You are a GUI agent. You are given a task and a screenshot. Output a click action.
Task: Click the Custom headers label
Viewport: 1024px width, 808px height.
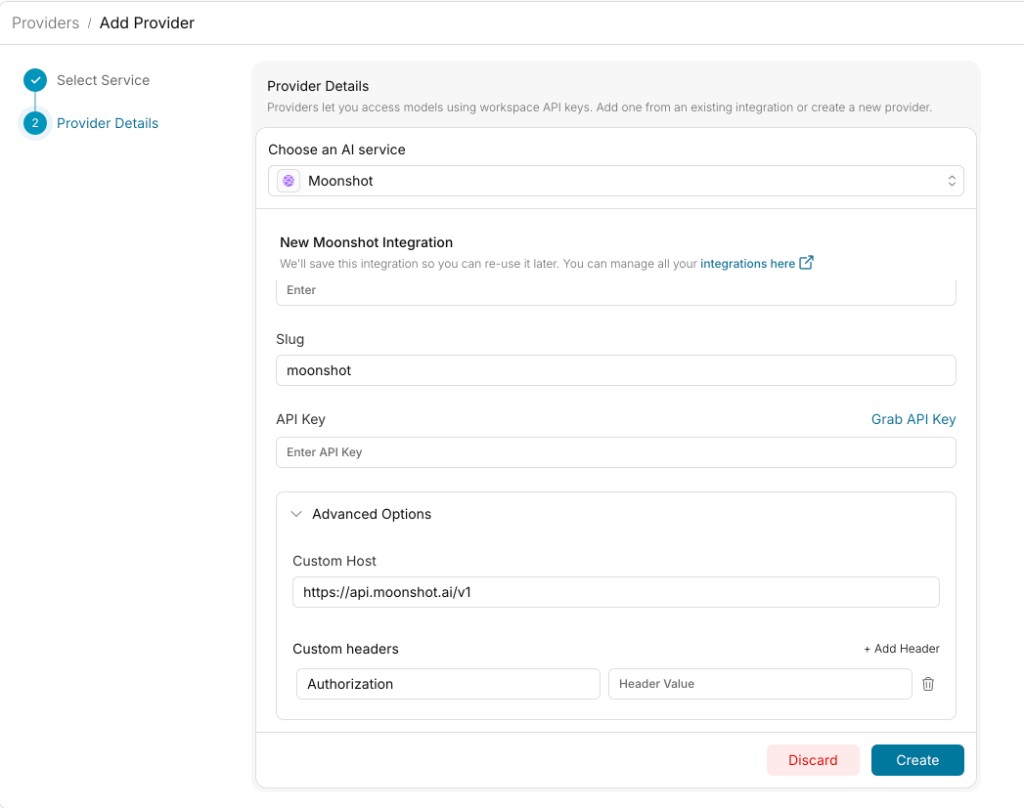coord(345,649)
